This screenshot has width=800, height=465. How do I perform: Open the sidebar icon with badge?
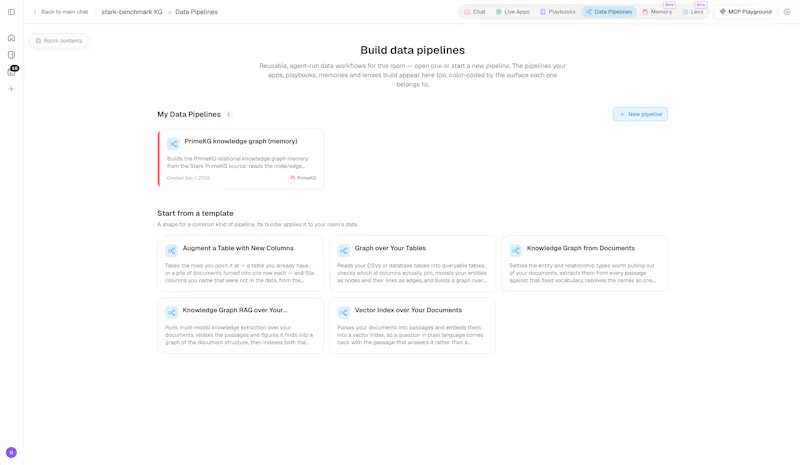point(12,71)
